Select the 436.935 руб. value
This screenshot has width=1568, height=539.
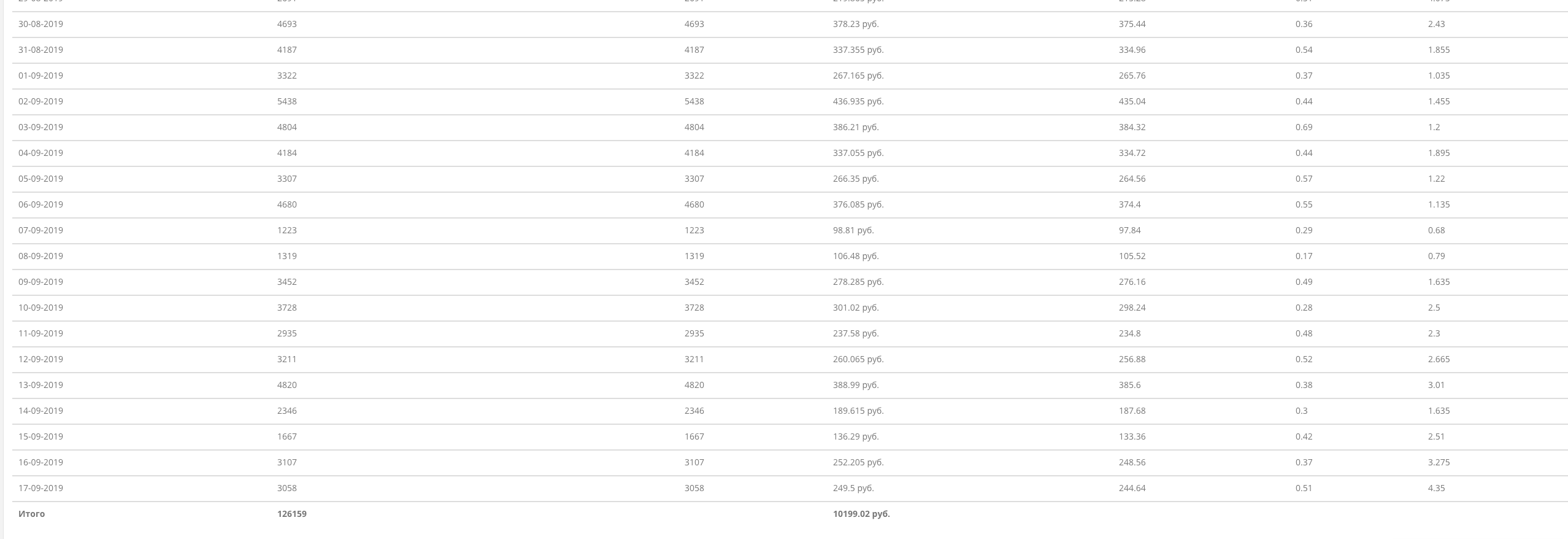(858, 101)
